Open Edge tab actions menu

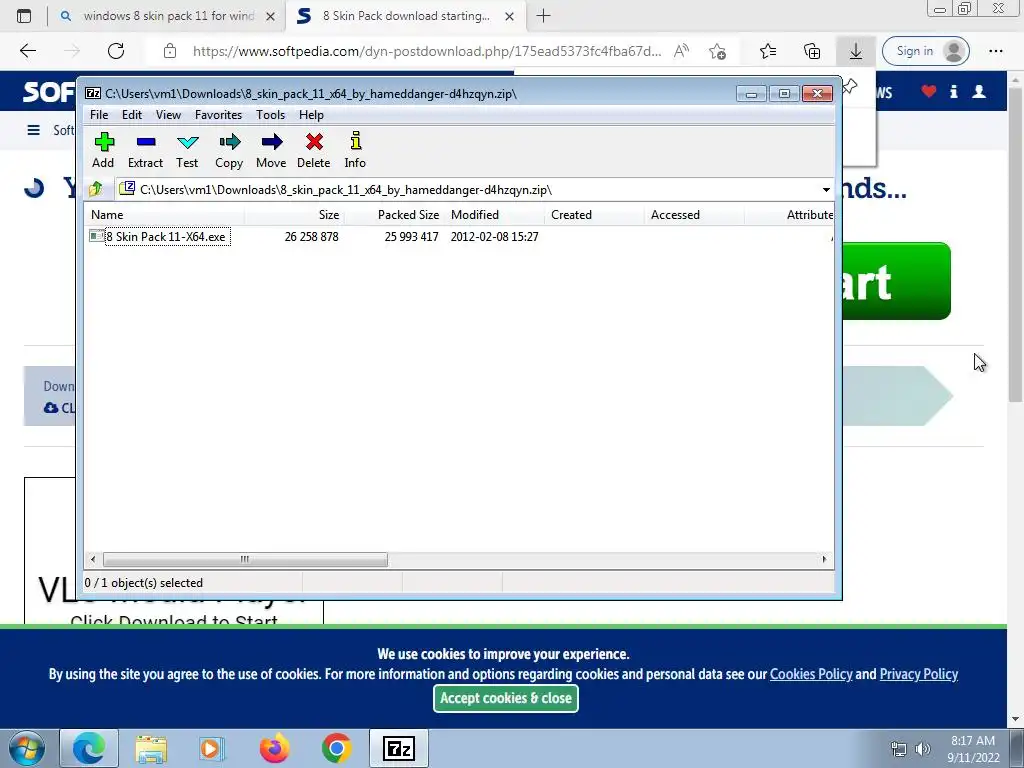24,16
